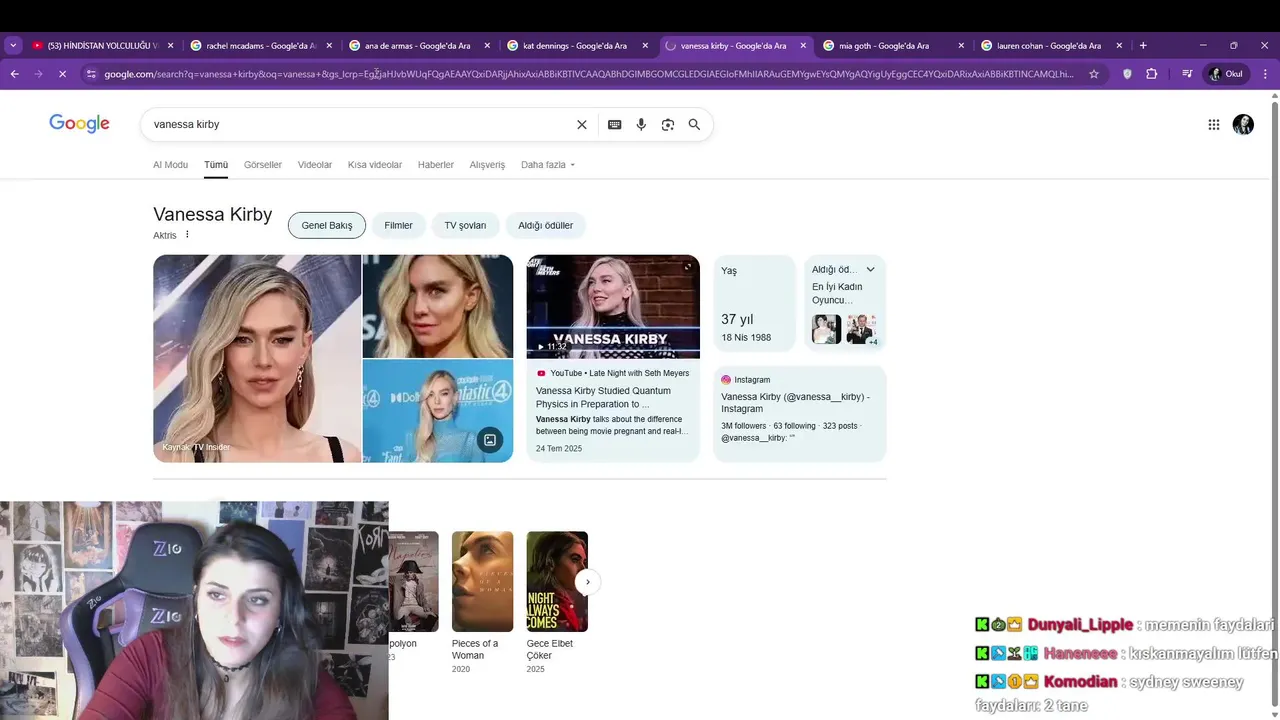Open the tab search dropdown arrow
Screen dimensions: 1280x720
point(13,46)
